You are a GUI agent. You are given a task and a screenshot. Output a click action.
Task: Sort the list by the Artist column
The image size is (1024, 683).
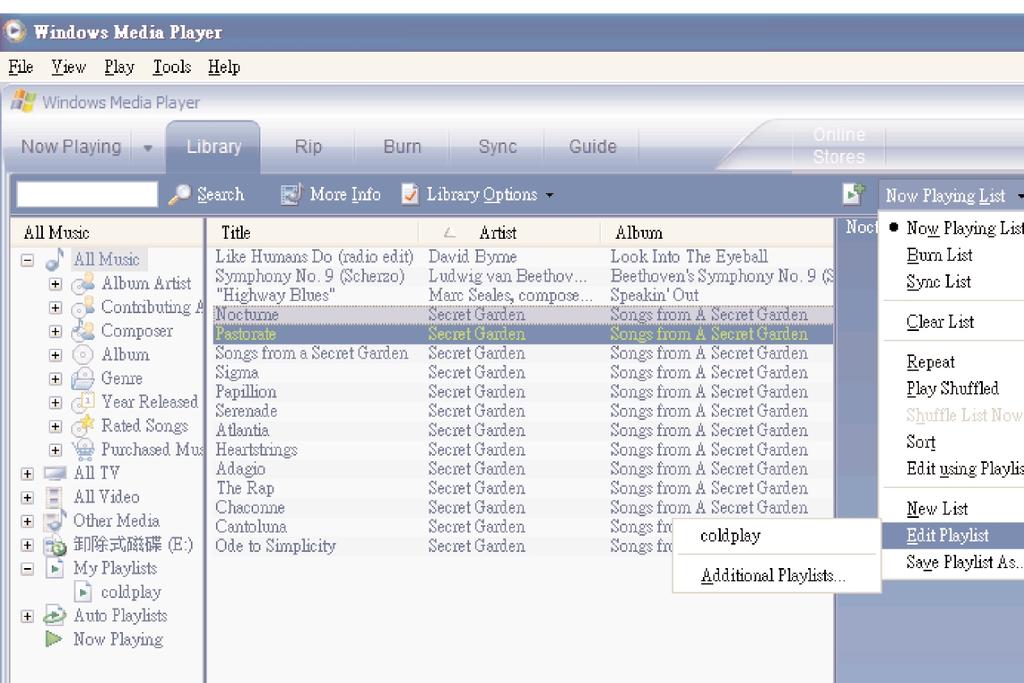509,232
